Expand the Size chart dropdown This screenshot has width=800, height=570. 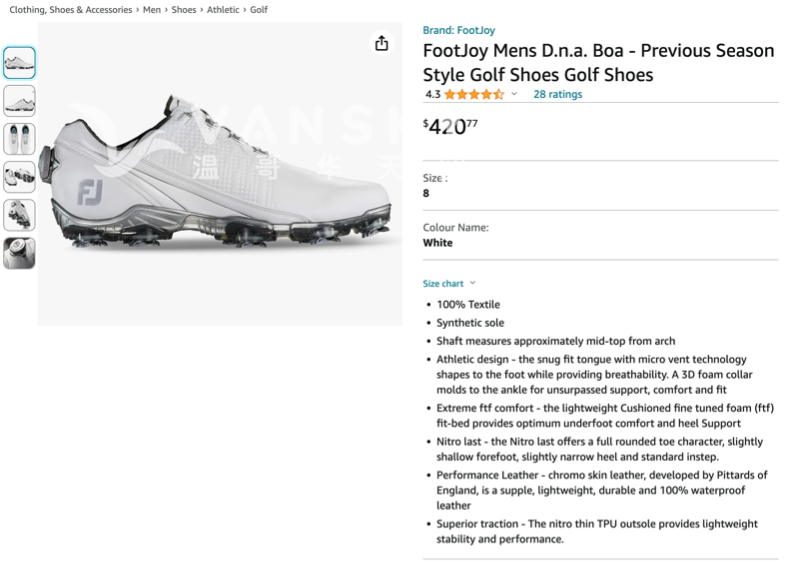[449, 283]
